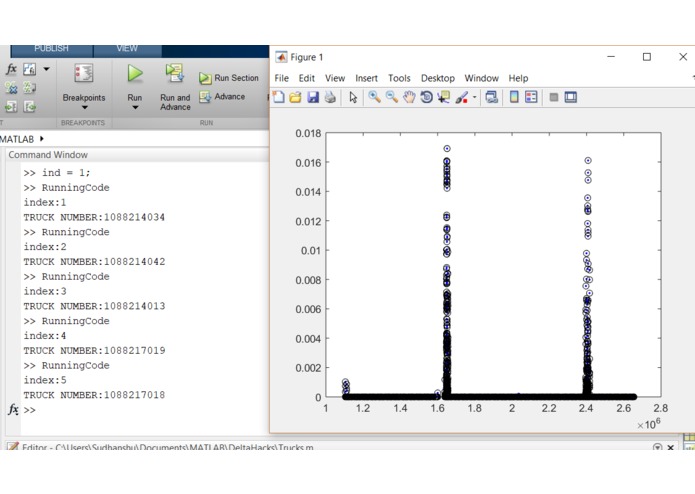The image size is (695, 494).
Task: Click the fx icon beside command prompt
Action: click(13, 409)
